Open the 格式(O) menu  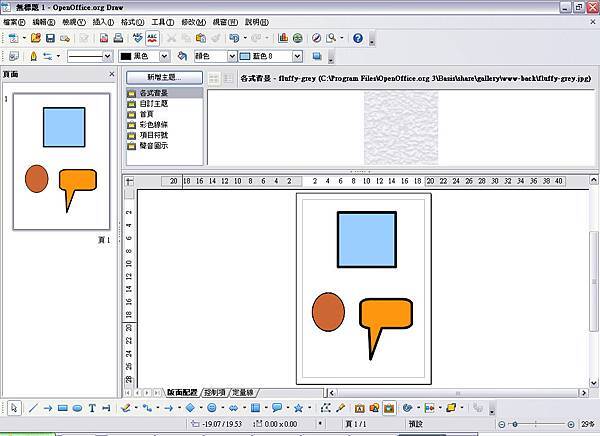131,20
